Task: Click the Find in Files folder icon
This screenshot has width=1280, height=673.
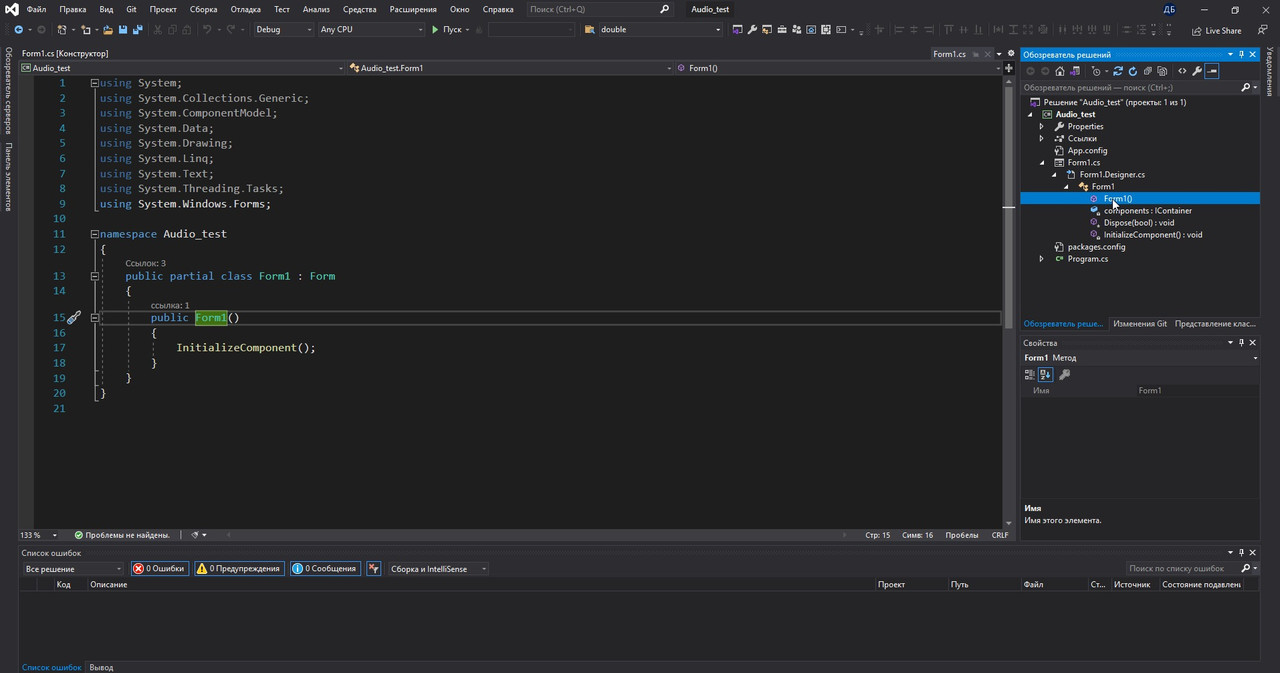Action: pos(589,29)
